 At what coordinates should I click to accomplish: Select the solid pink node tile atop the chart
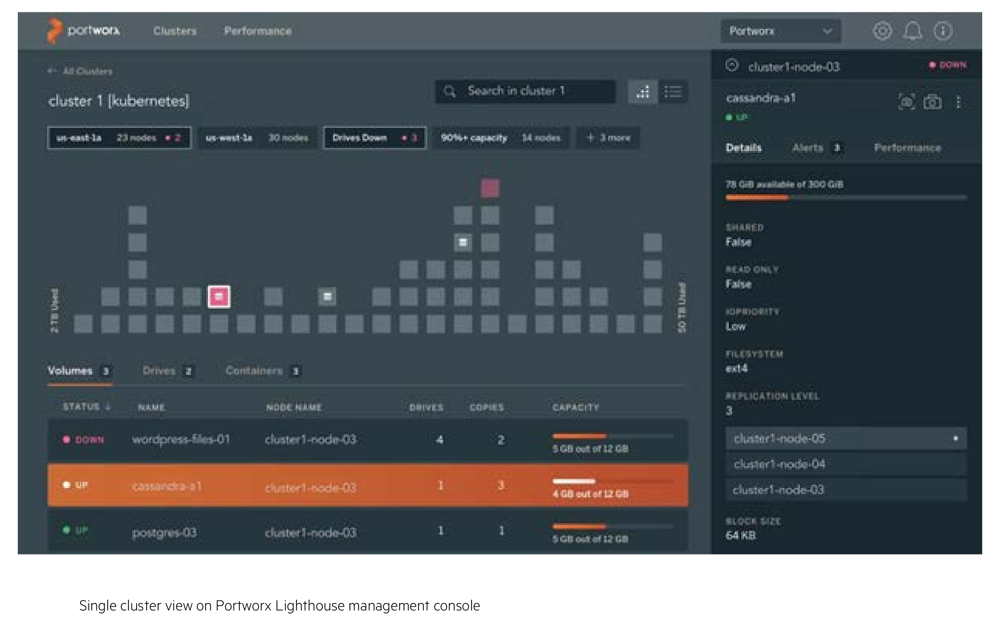[x=490, y=188]
